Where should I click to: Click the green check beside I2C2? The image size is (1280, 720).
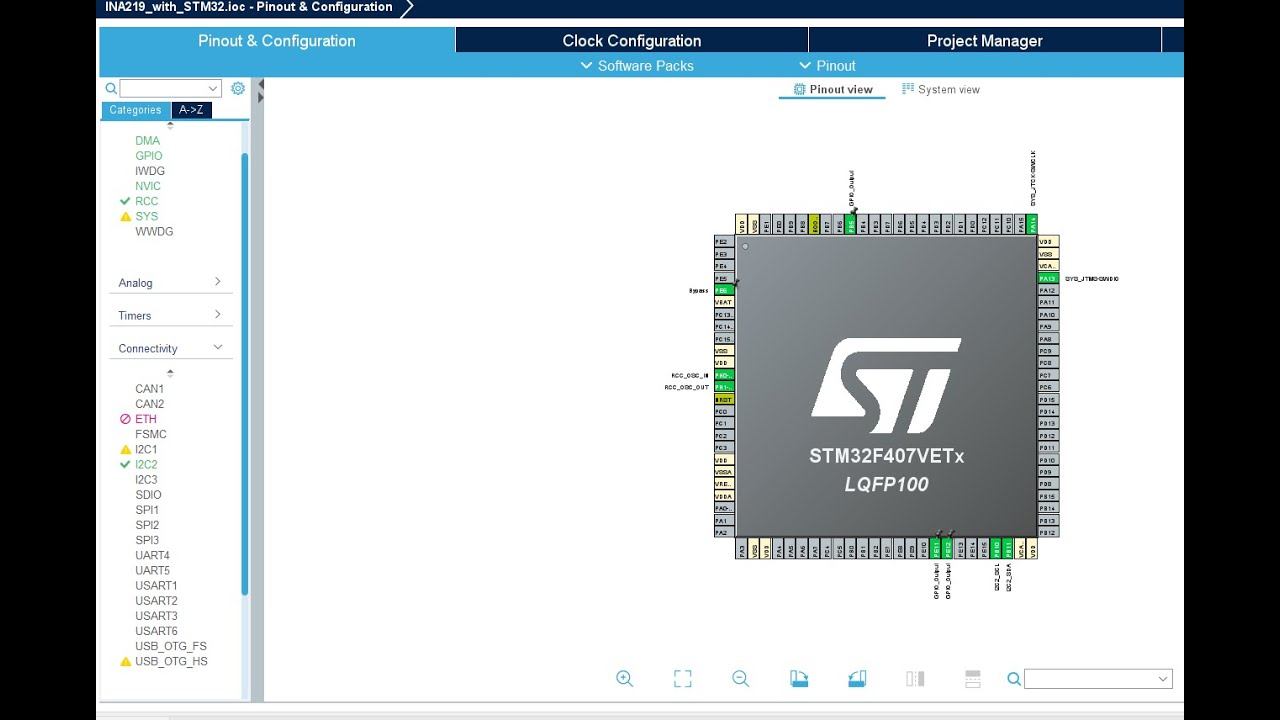[x=125, y=464]
